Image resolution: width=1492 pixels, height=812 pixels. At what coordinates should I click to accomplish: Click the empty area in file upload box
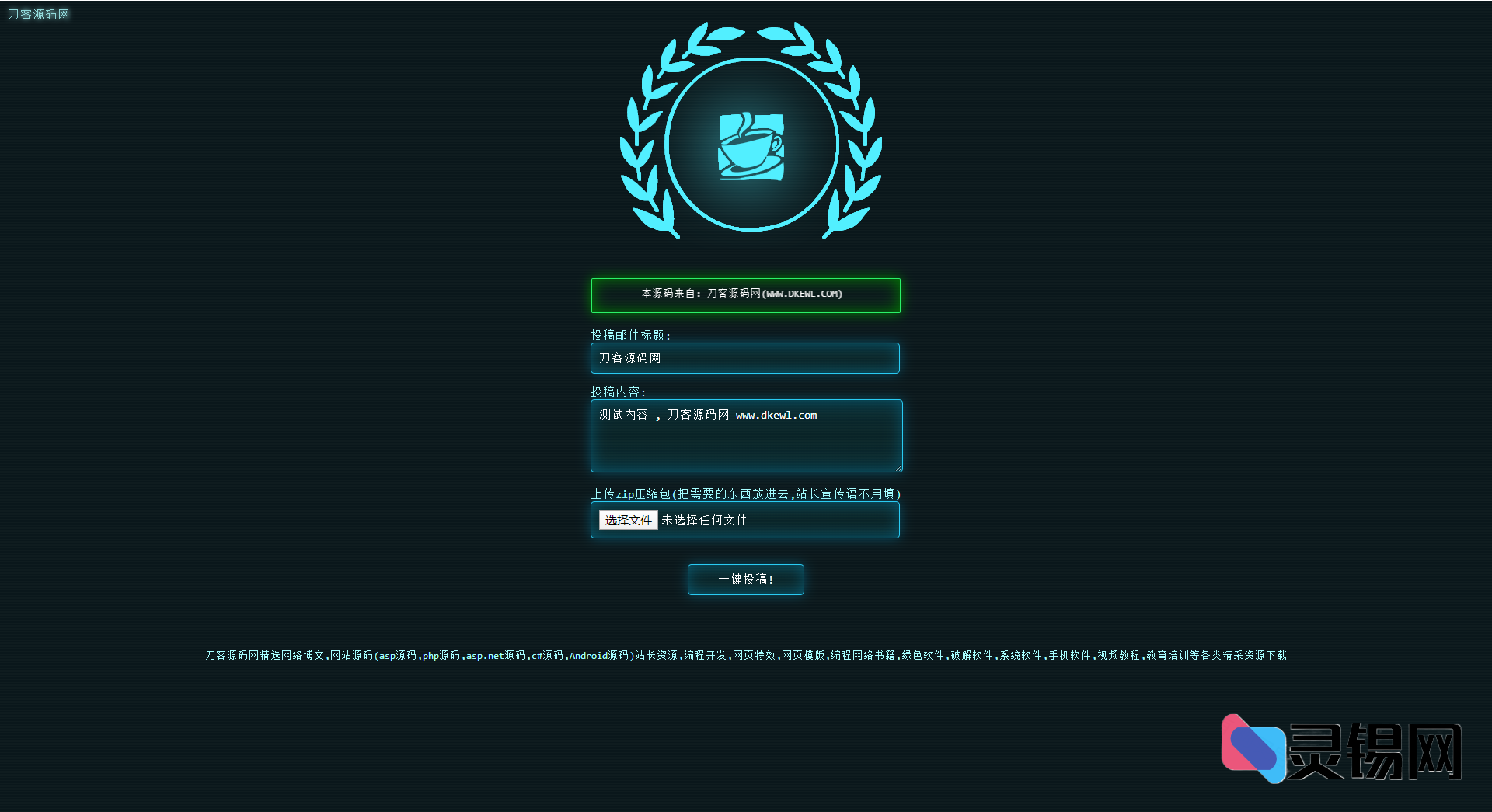coord(824,520)
